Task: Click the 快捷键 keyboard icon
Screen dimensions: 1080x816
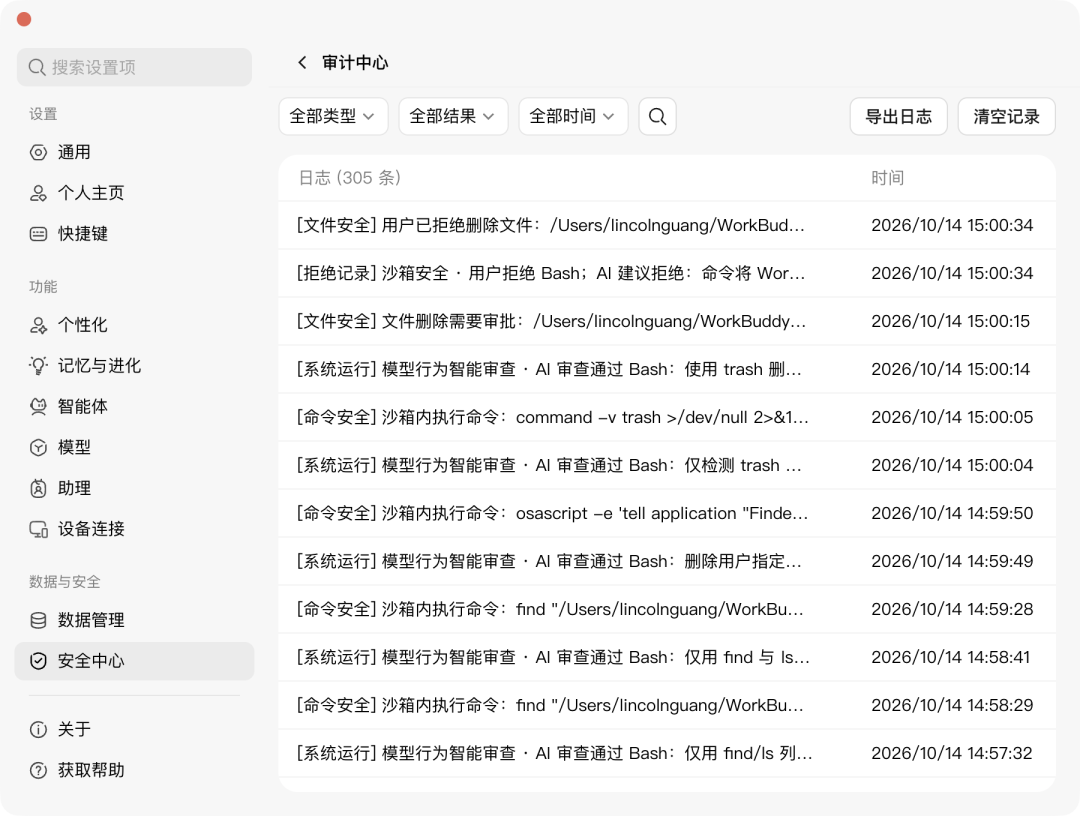Action: point(39,234)
